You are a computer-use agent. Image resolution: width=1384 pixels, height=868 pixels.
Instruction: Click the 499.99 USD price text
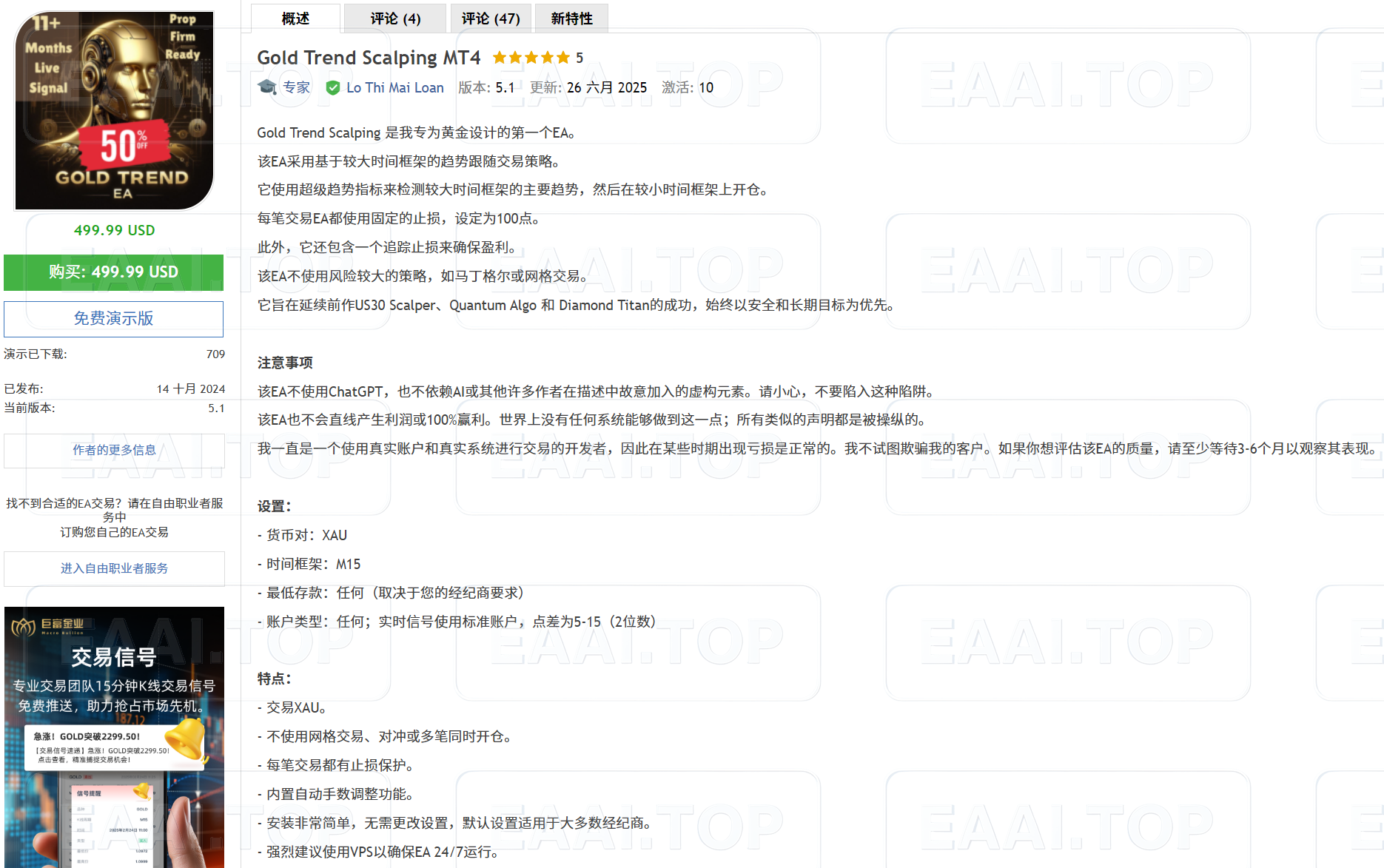114,230
